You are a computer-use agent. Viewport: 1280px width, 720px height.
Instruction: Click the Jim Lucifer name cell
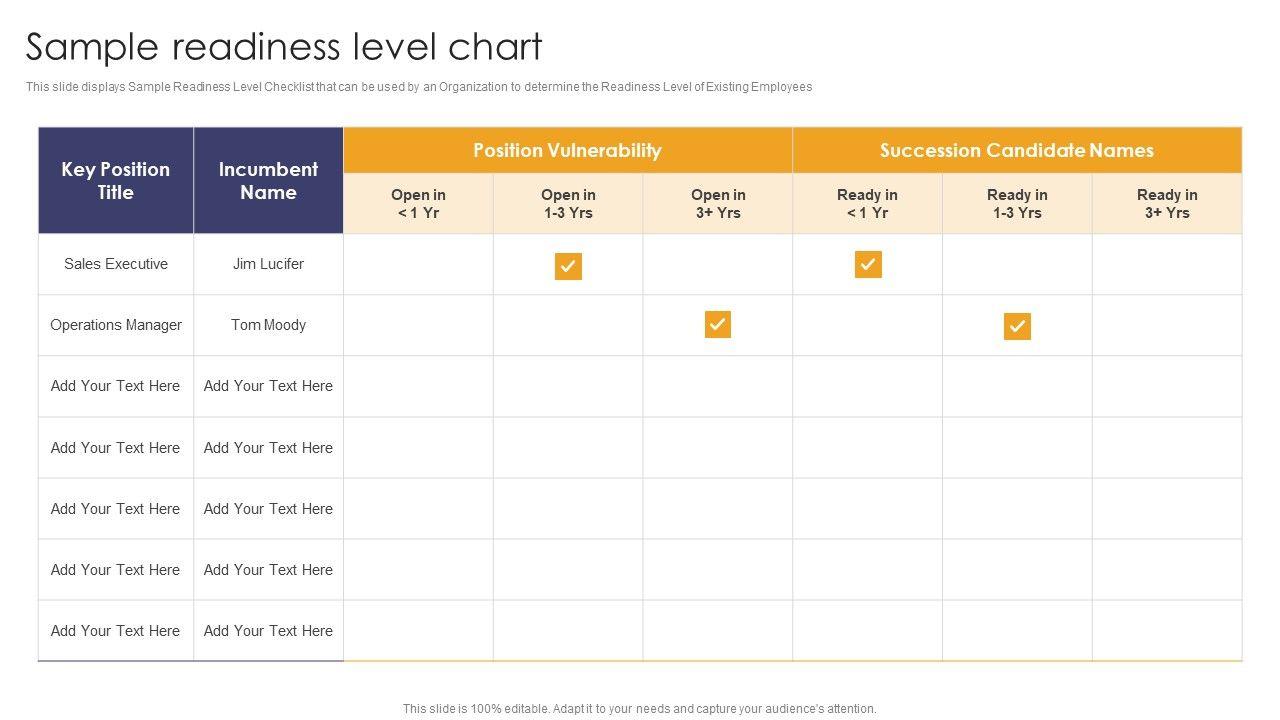(x=268, y=264)
